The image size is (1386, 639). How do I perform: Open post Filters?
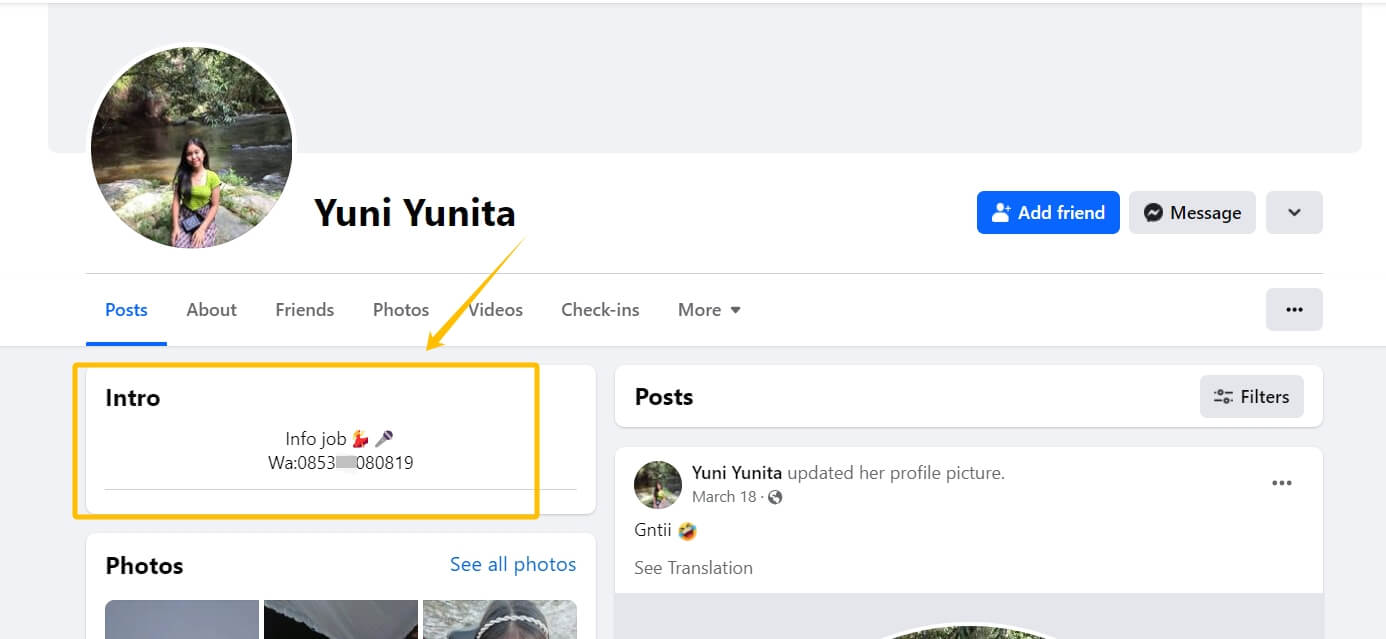click(1252, 397)
